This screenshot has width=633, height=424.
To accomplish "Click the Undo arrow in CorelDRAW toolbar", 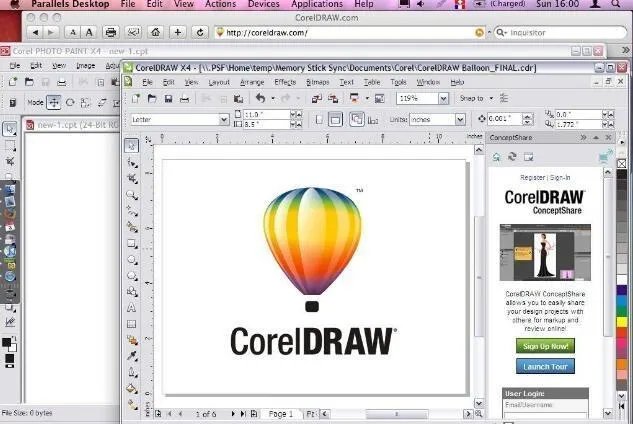I will click(x=260, y=99).
